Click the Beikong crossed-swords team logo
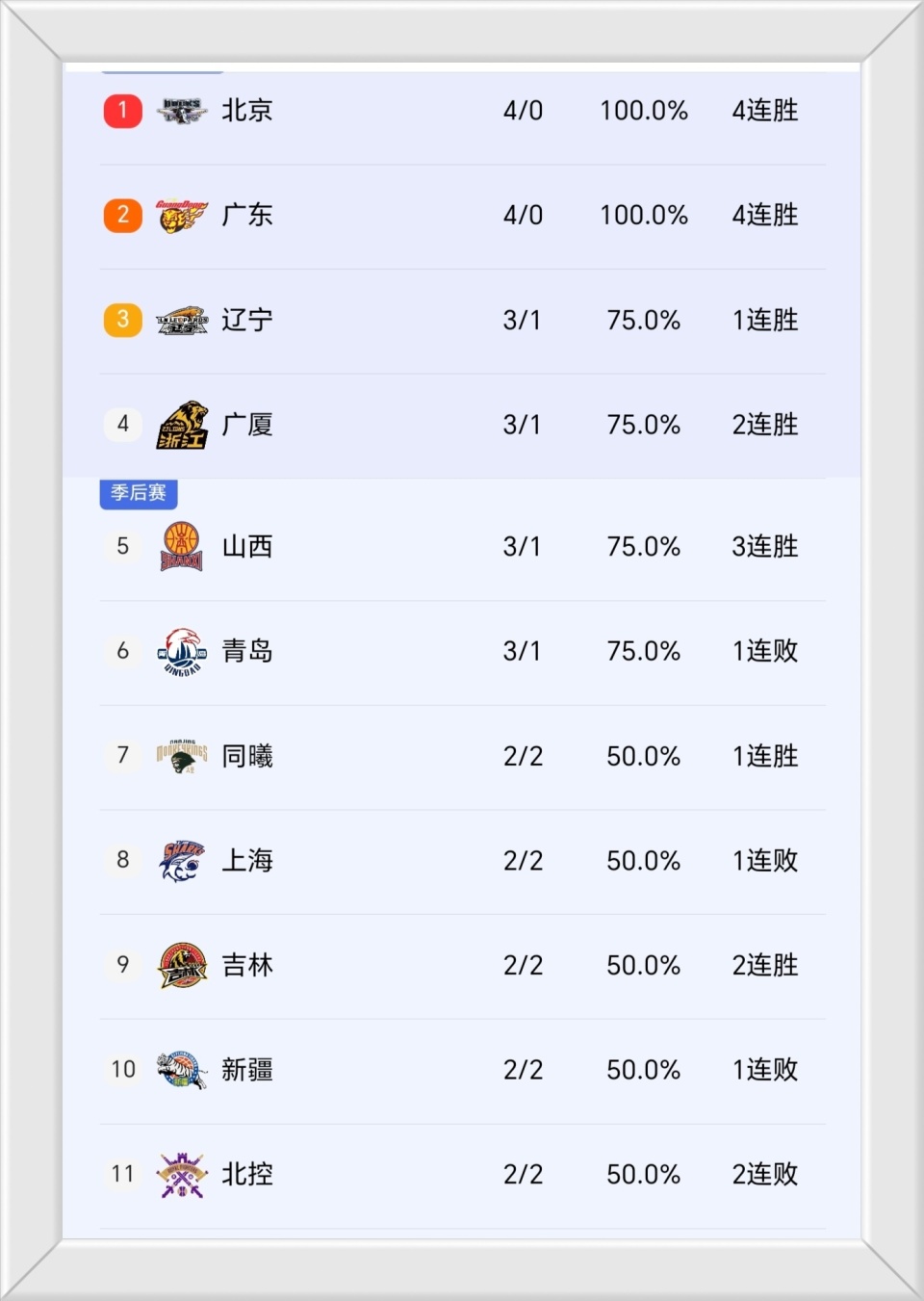The width and height of the screenshot is (924, 1301). [182, 1174]
